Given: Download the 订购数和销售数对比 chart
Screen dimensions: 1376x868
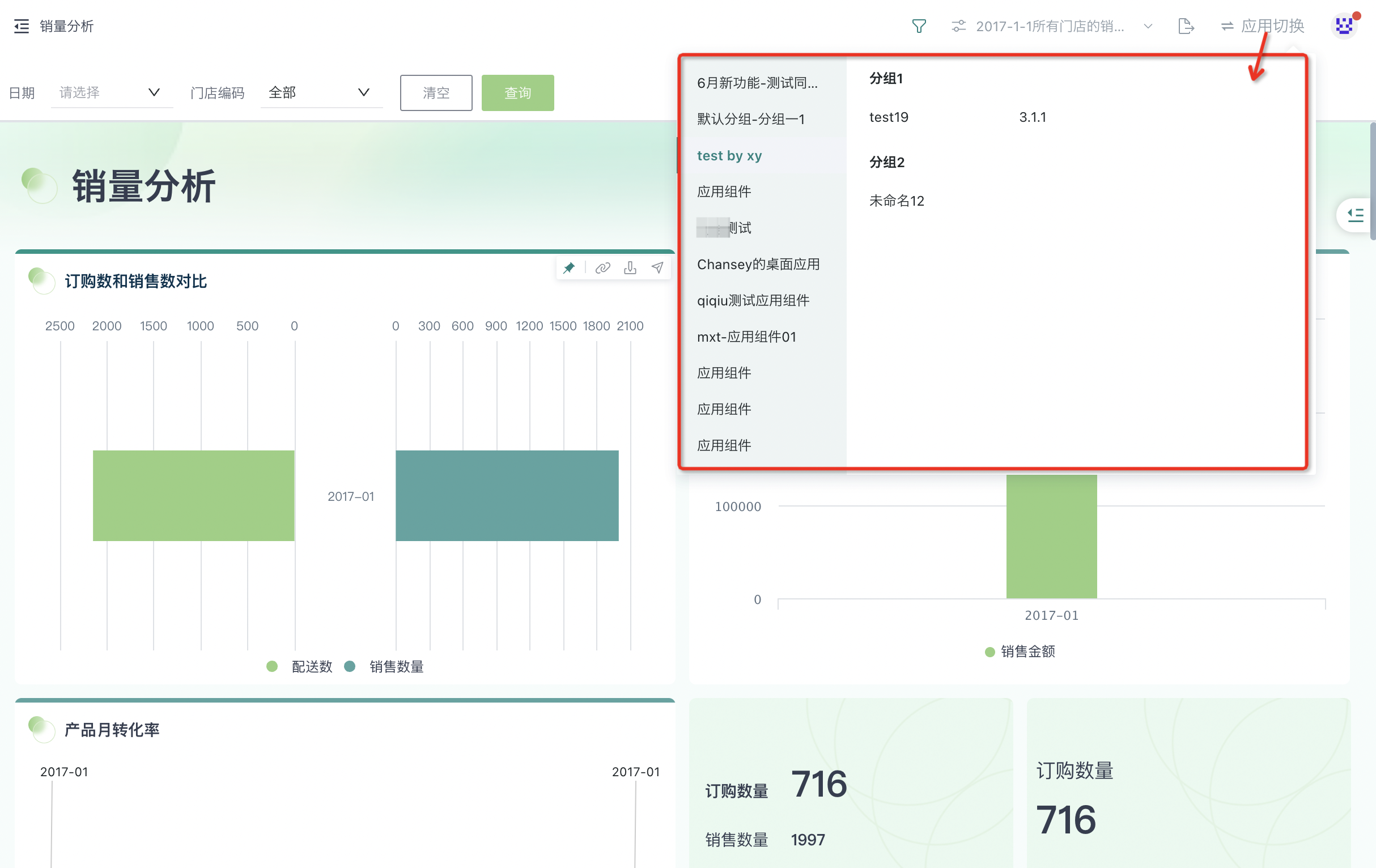Looking at the screenshot, I should click(630, 268).
